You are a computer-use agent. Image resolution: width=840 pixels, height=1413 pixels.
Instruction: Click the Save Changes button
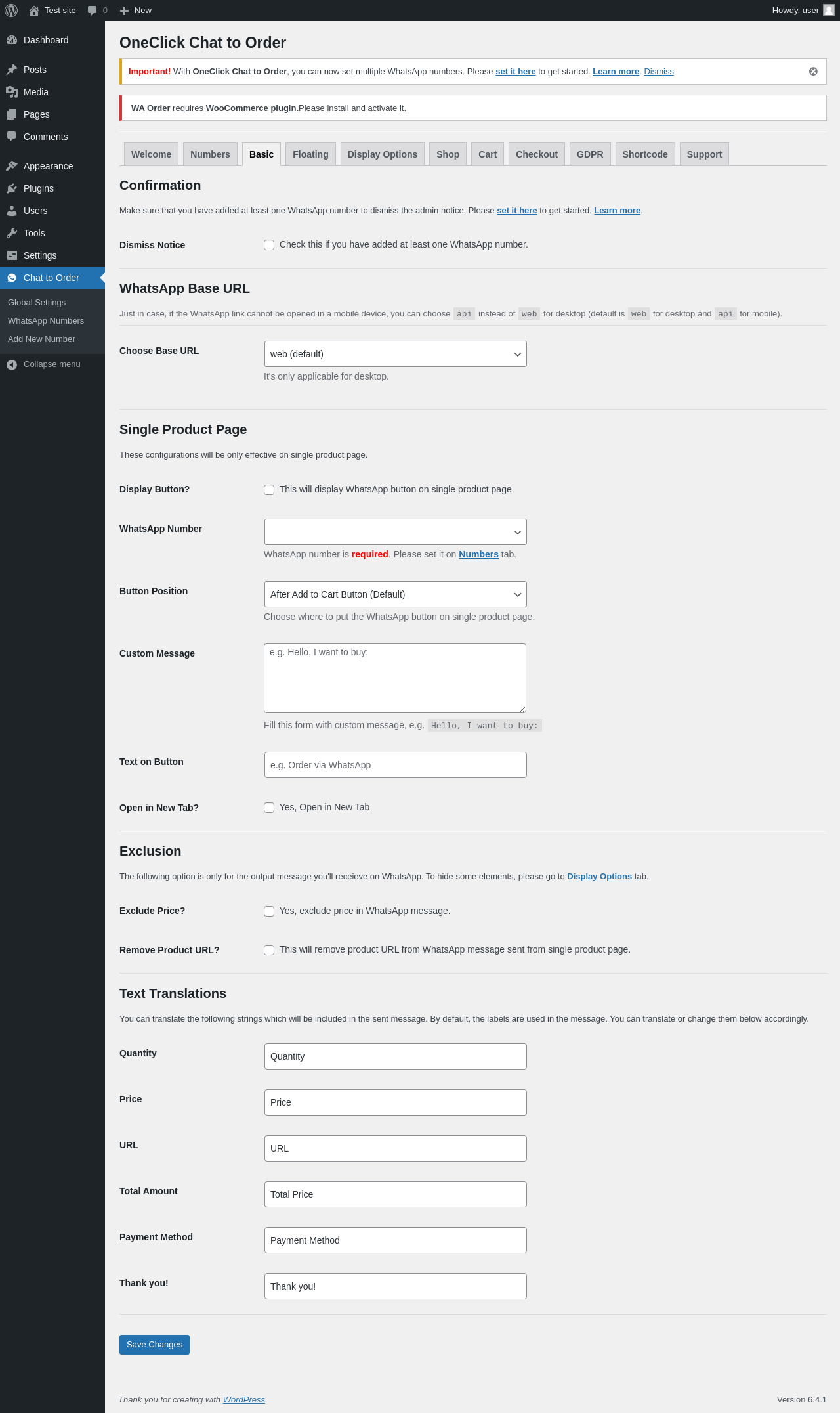point(154,1345)
